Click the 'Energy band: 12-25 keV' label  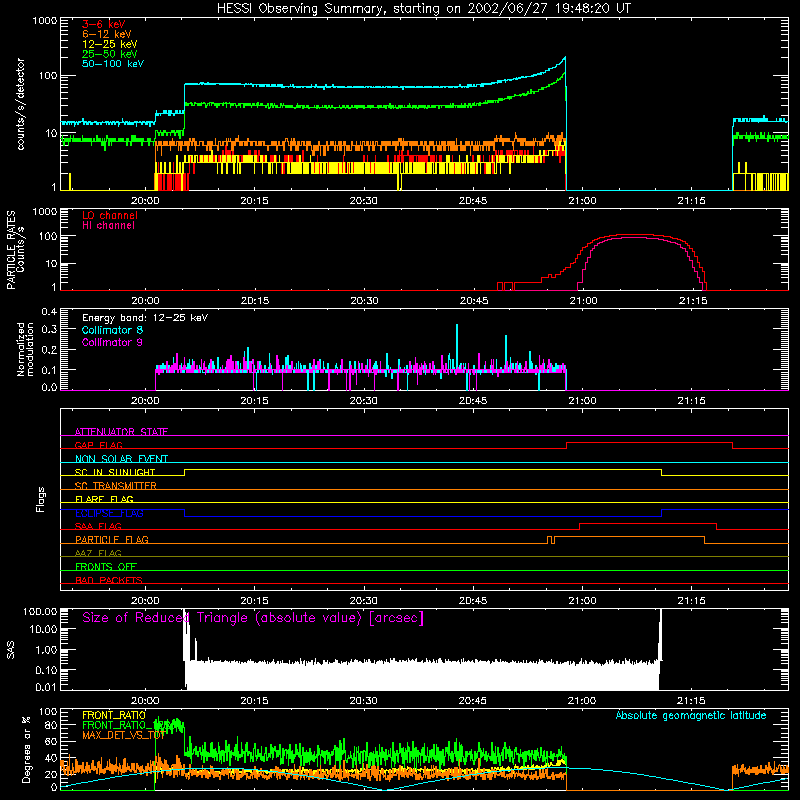(x=145, y=318)
